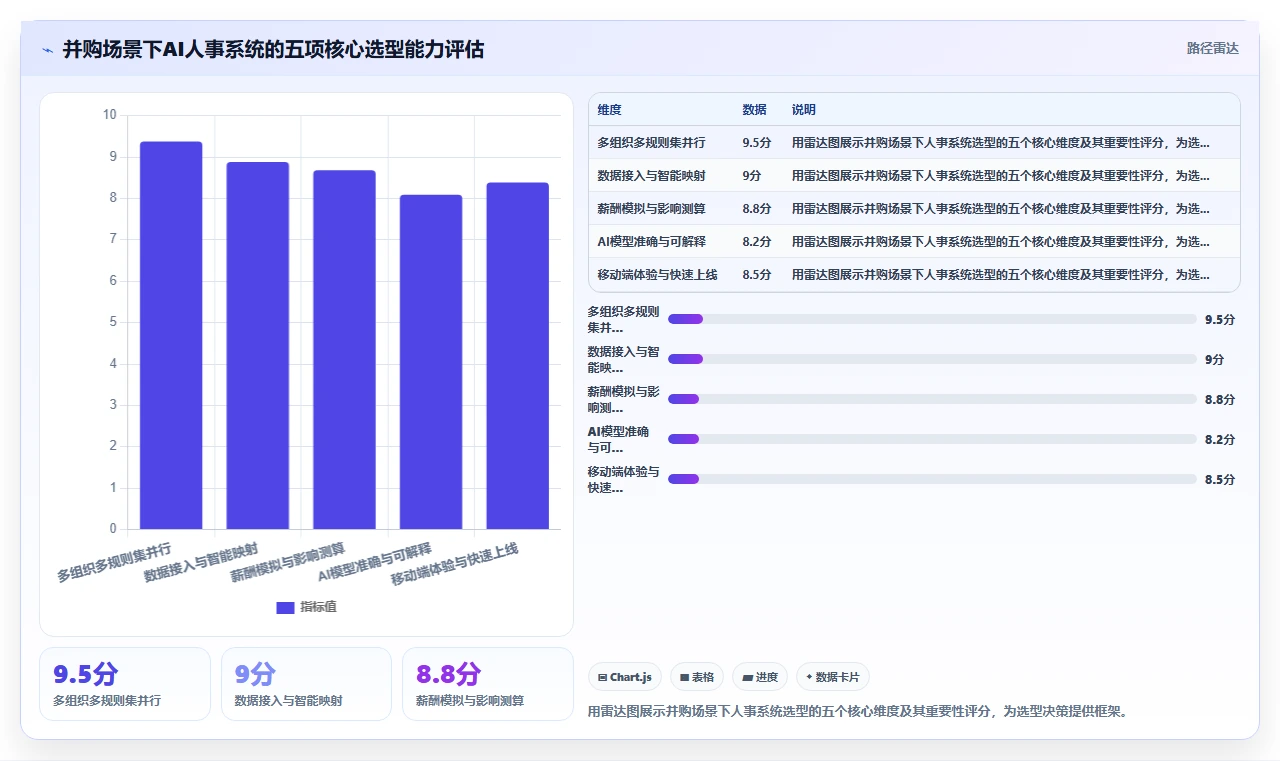Click the sparkle icon in 数据卡片 chip
Viewport: 1280px width, 761px height.
(x=809, y=677)
